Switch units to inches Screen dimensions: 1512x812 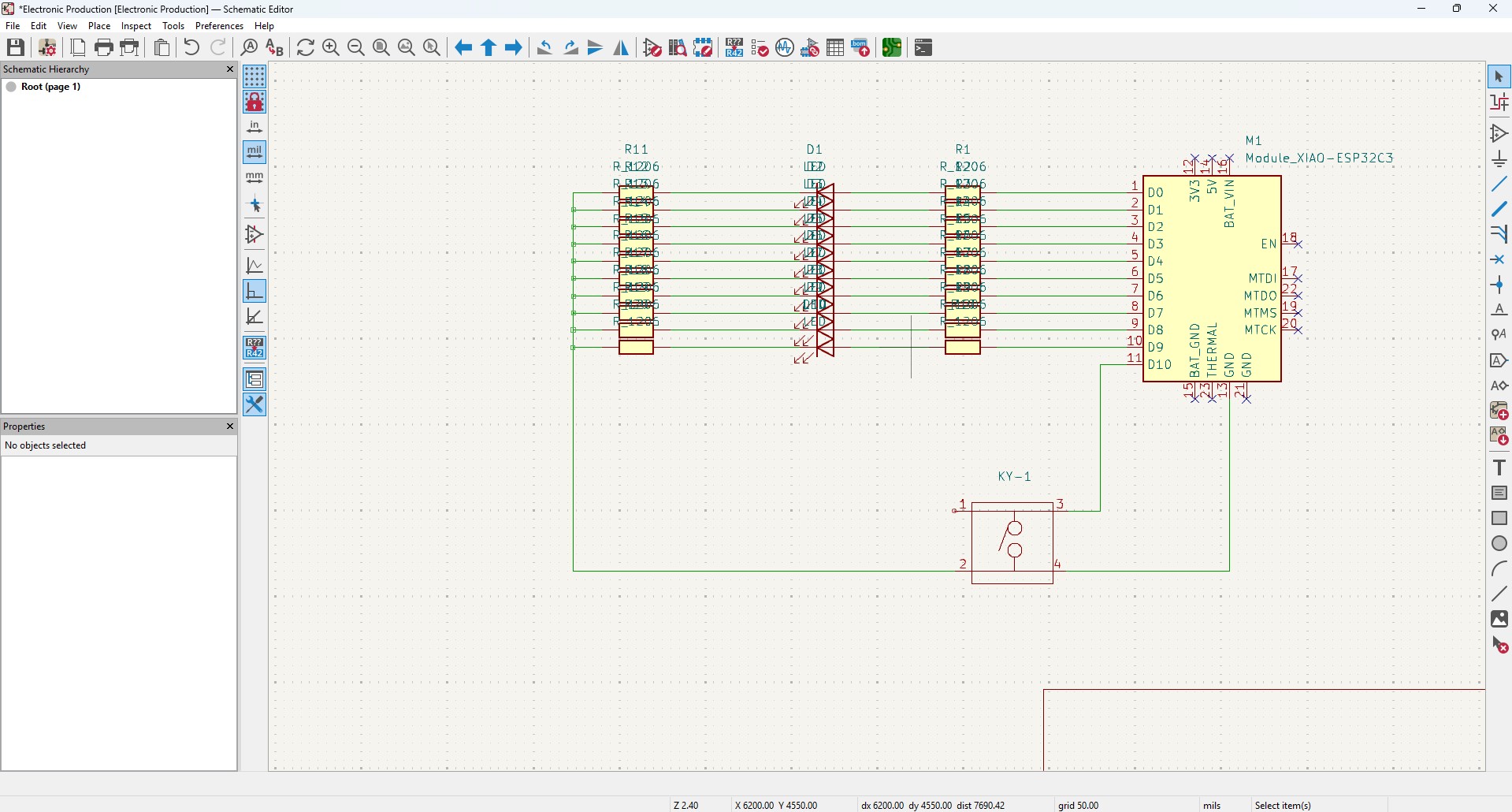pos(254,127)
